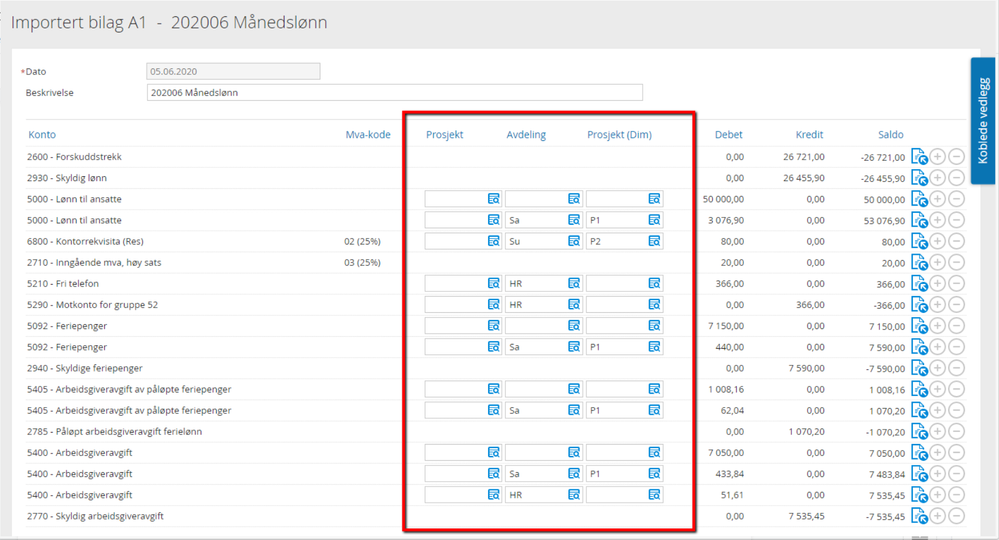Image resolution: width=999 pixels, height=540 pixels.
Task: Click the Avdeling field containing Su
Action: [x=535, y=241]
